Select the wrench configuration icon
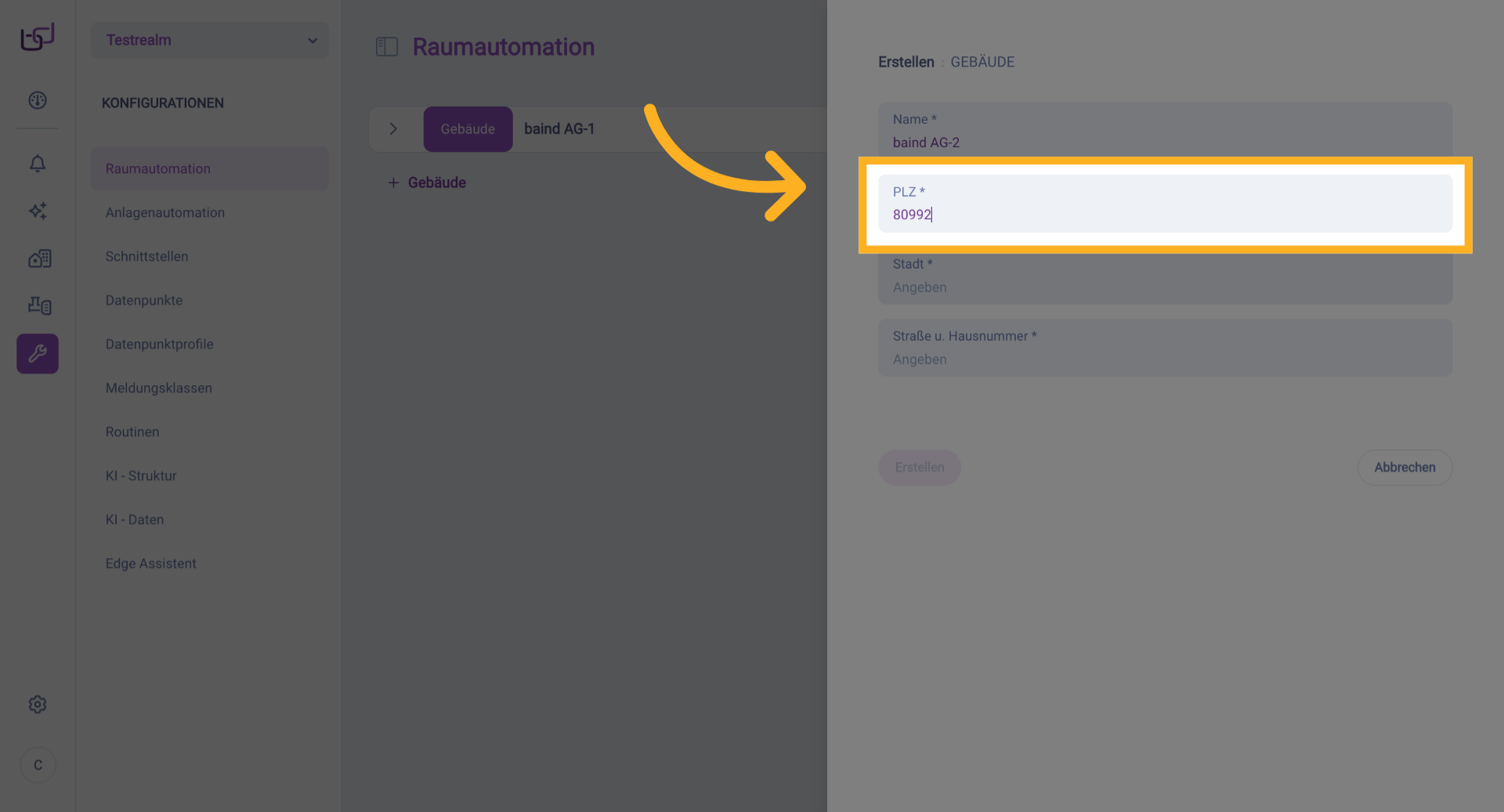1504x812 pixels. [38, 354]
